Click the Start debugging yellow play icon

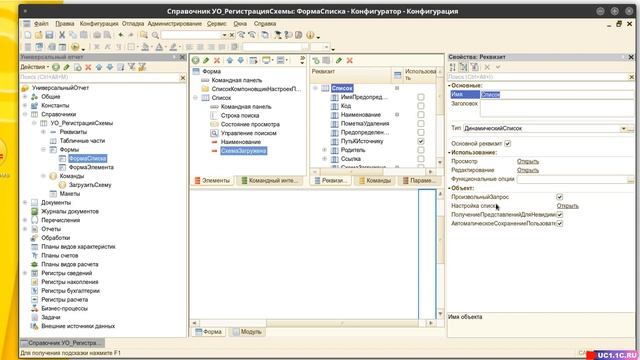pos(75,47)
